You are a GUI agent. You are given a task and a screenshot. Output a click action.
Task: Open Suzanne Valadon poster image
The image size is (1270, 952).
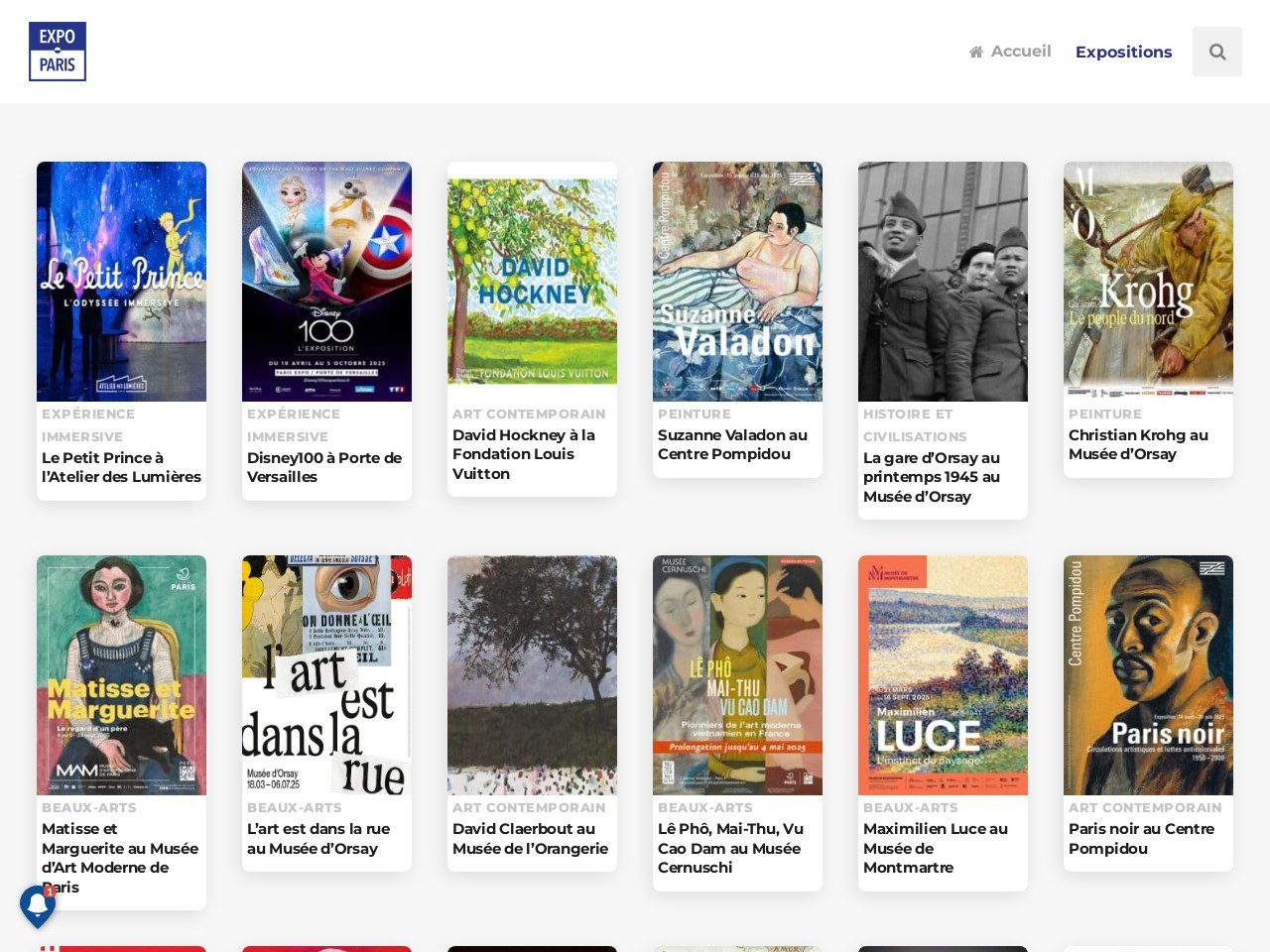[737, 282]
